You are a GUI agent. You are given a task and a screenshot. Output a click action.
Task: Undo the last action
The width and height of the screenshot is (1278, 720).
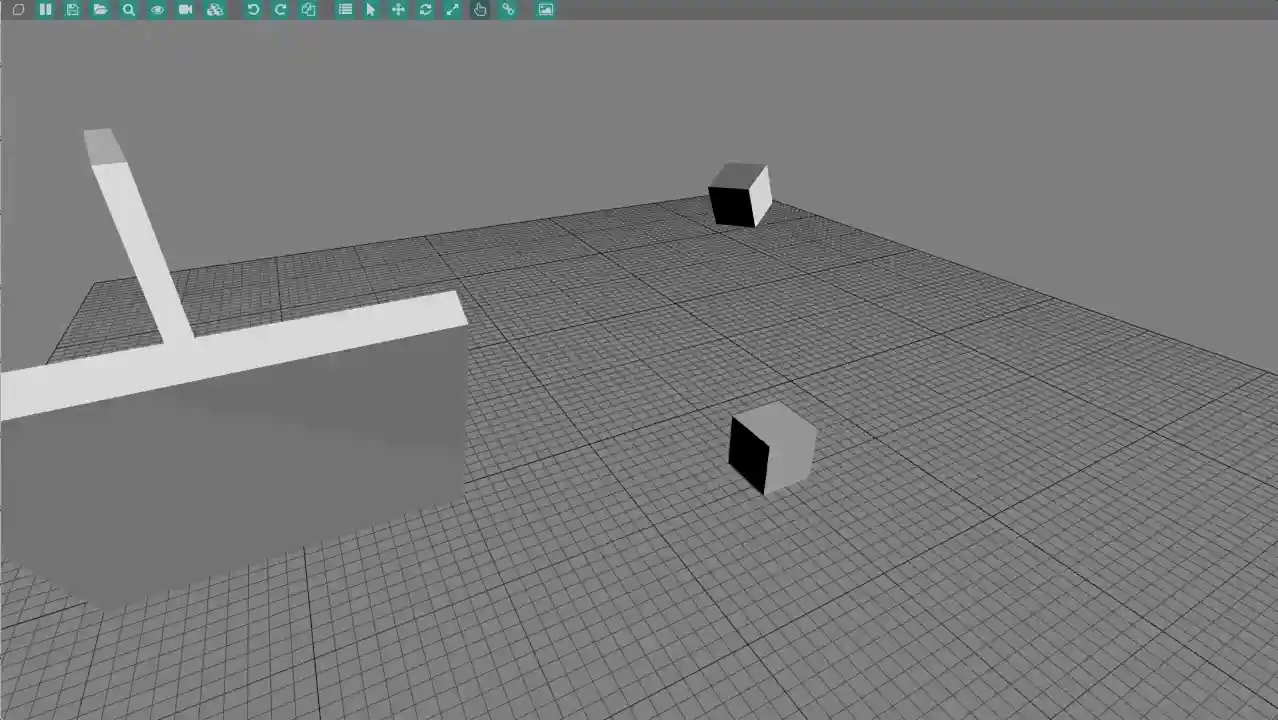[253, 9]
